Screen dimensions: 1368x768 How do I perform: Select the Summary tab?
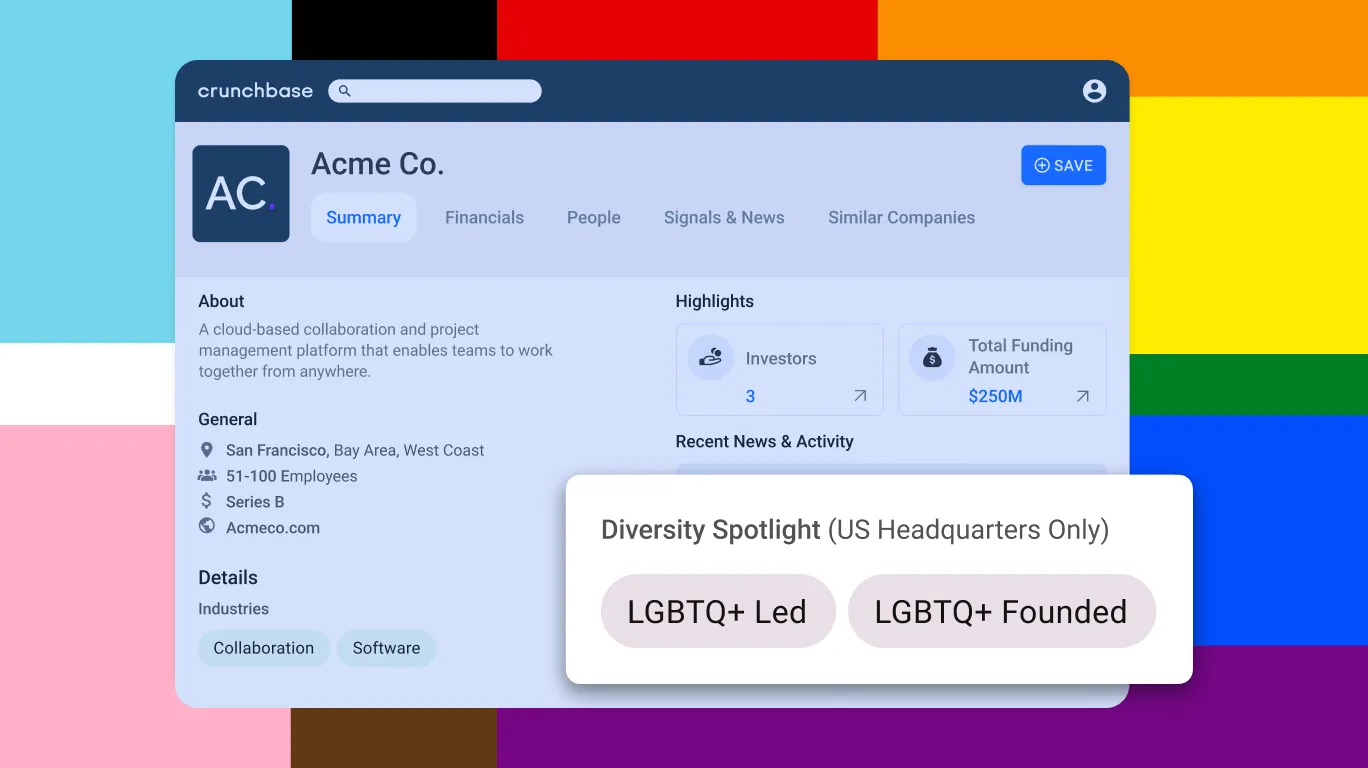[363, 217]
